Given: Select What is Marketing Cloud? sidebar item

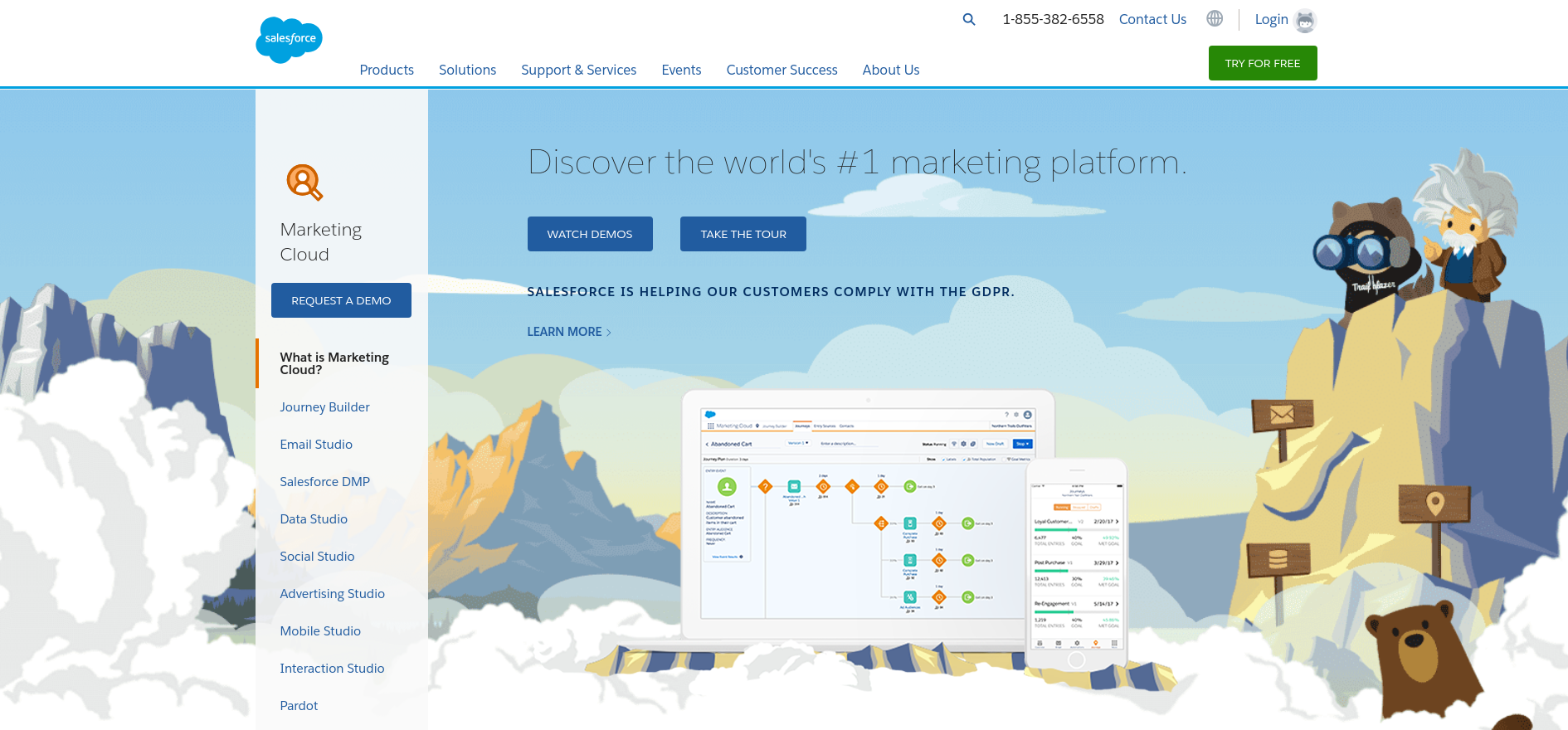Looking at the screenshot, I should pos(342,363).
